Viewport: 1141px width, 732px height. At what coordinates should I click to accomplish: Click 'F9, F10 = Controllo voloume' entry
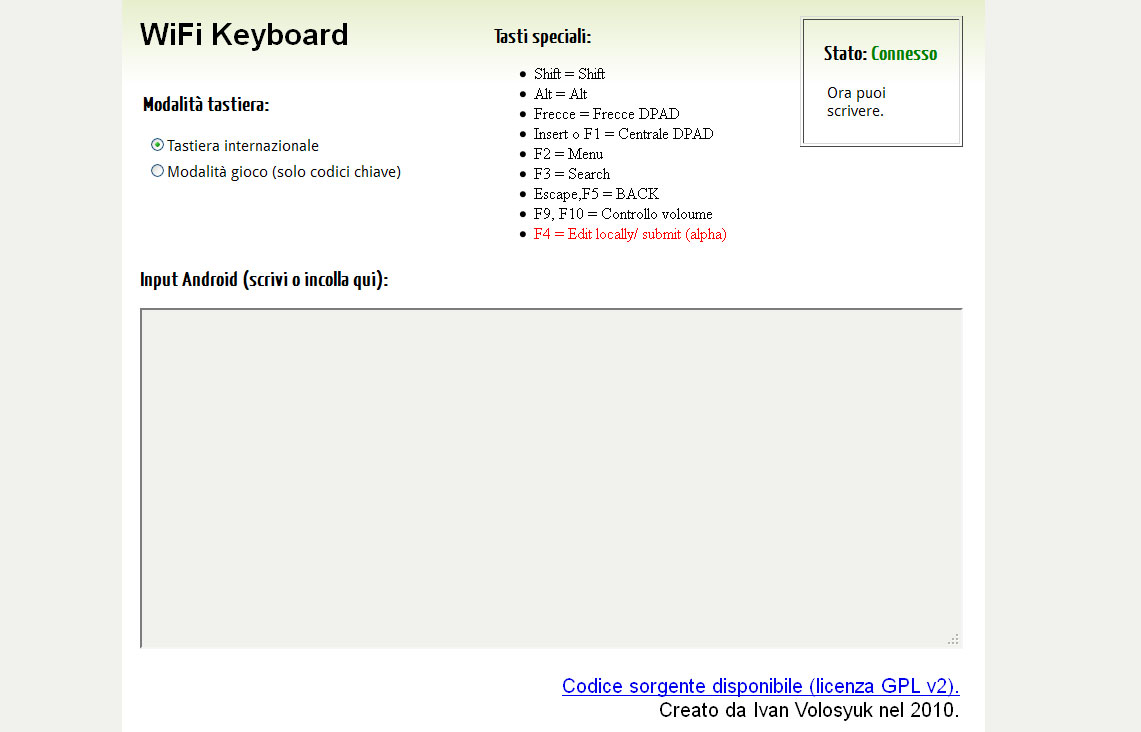pos(623,214)
